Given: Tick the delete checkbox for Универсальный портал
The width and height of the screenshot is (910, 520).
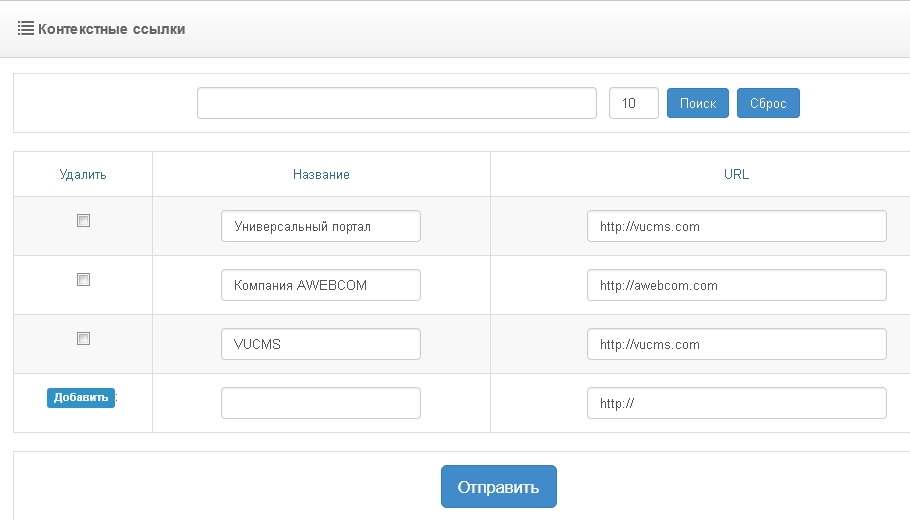Looking at the screenshot, I should 84,221.
